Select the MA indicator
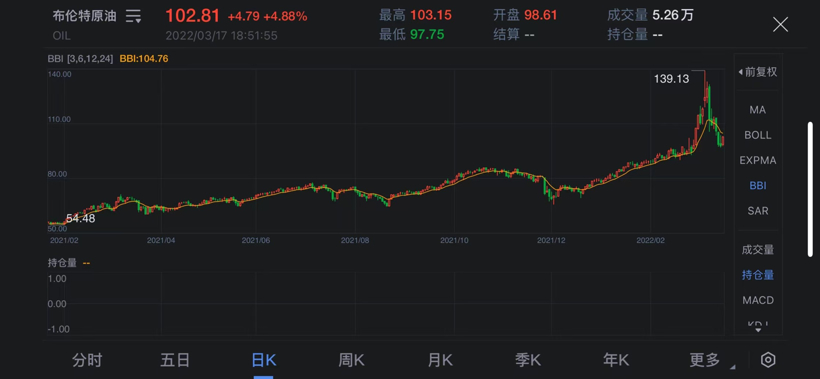 tap(757, 110)
